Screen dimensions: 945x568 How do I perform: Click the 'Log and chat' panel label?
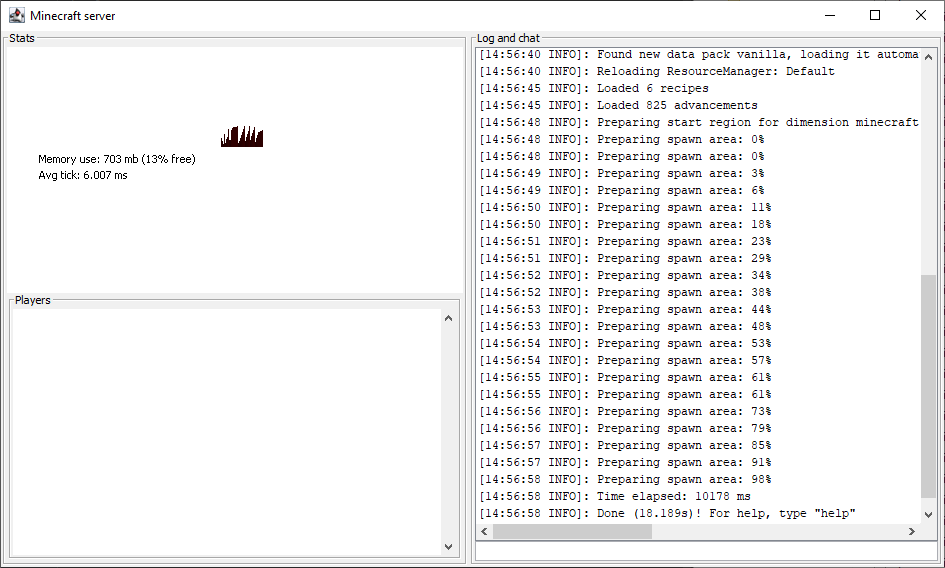click(508, 38)
